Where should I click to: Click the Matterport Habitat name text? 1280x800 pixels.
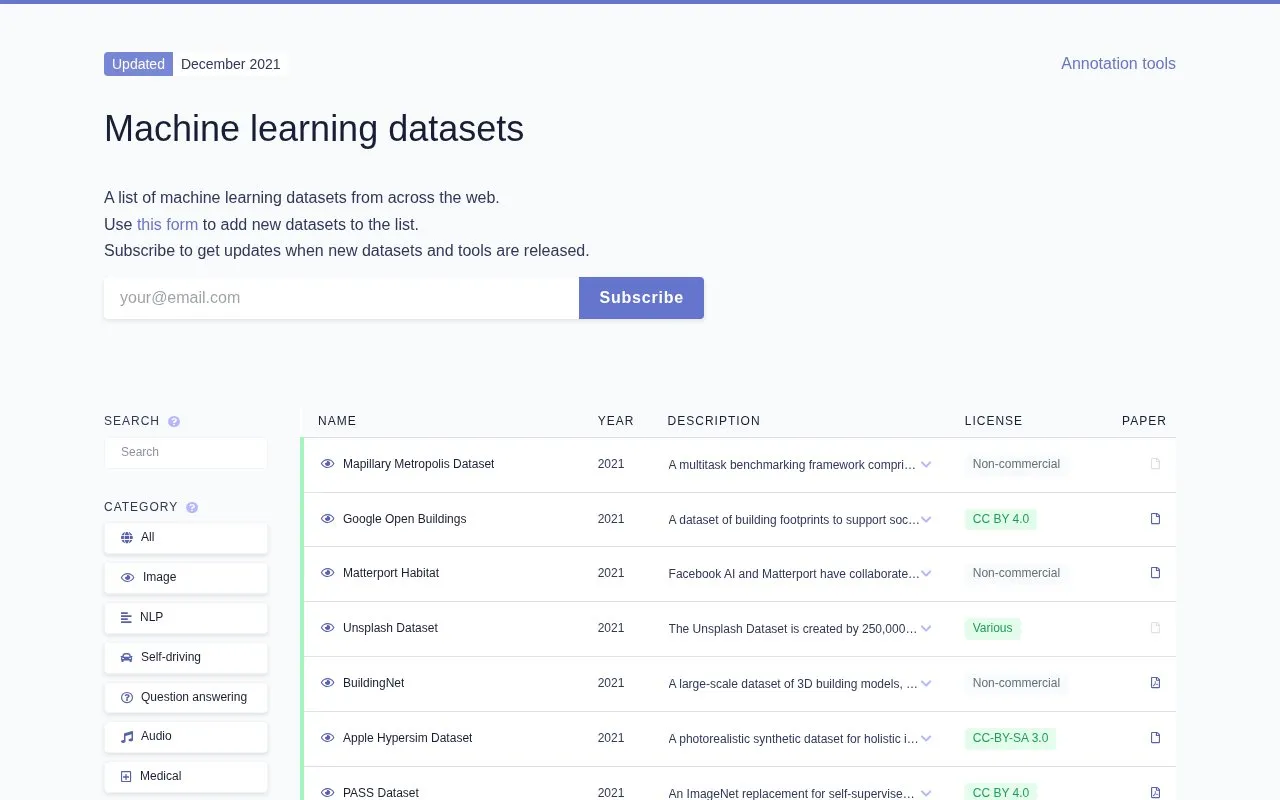[391, 573]
